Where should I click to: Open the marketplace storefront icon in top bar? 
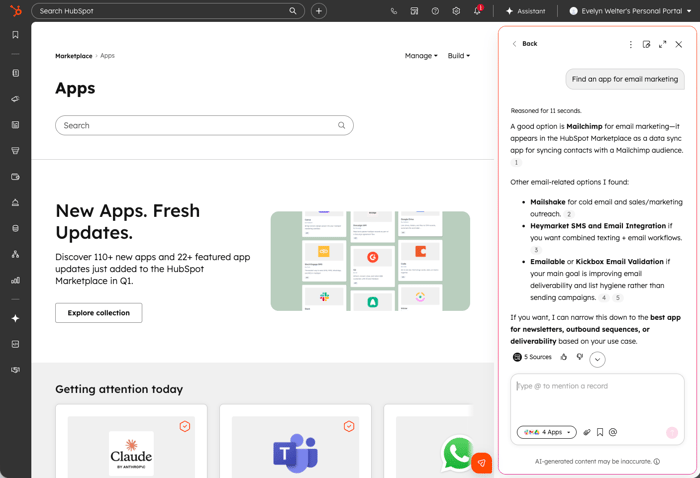tap(414, 11)
